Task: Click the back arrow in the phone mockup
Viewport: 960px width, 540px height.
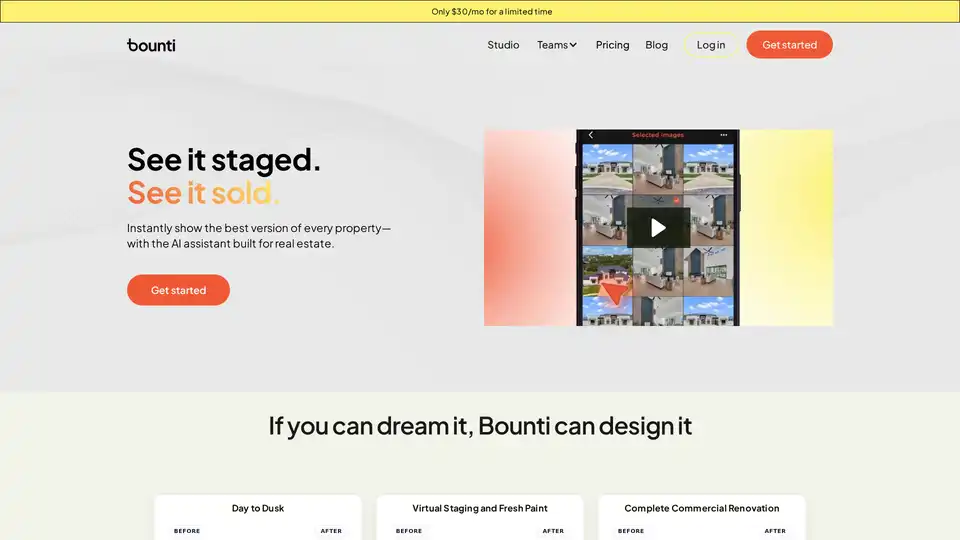Action: 590,135
